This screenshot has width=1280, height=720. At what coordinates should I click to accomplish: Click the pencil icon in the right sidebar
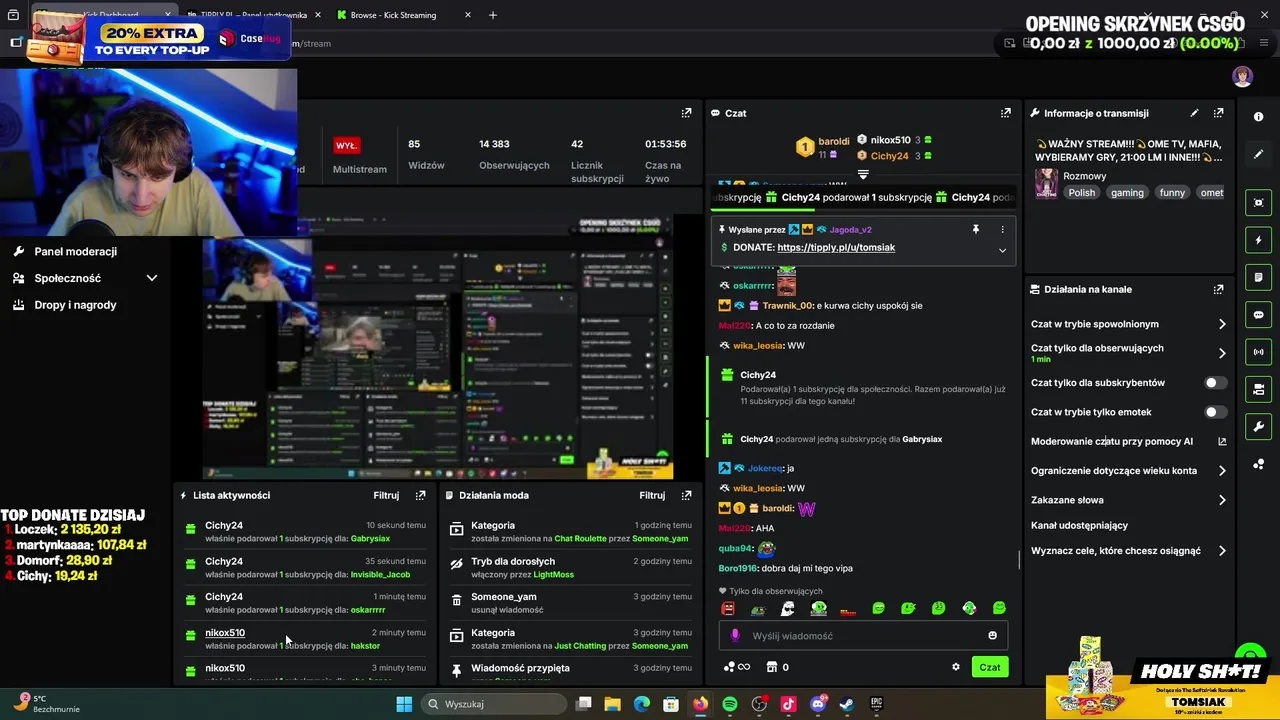click(x=1258, y=154)
